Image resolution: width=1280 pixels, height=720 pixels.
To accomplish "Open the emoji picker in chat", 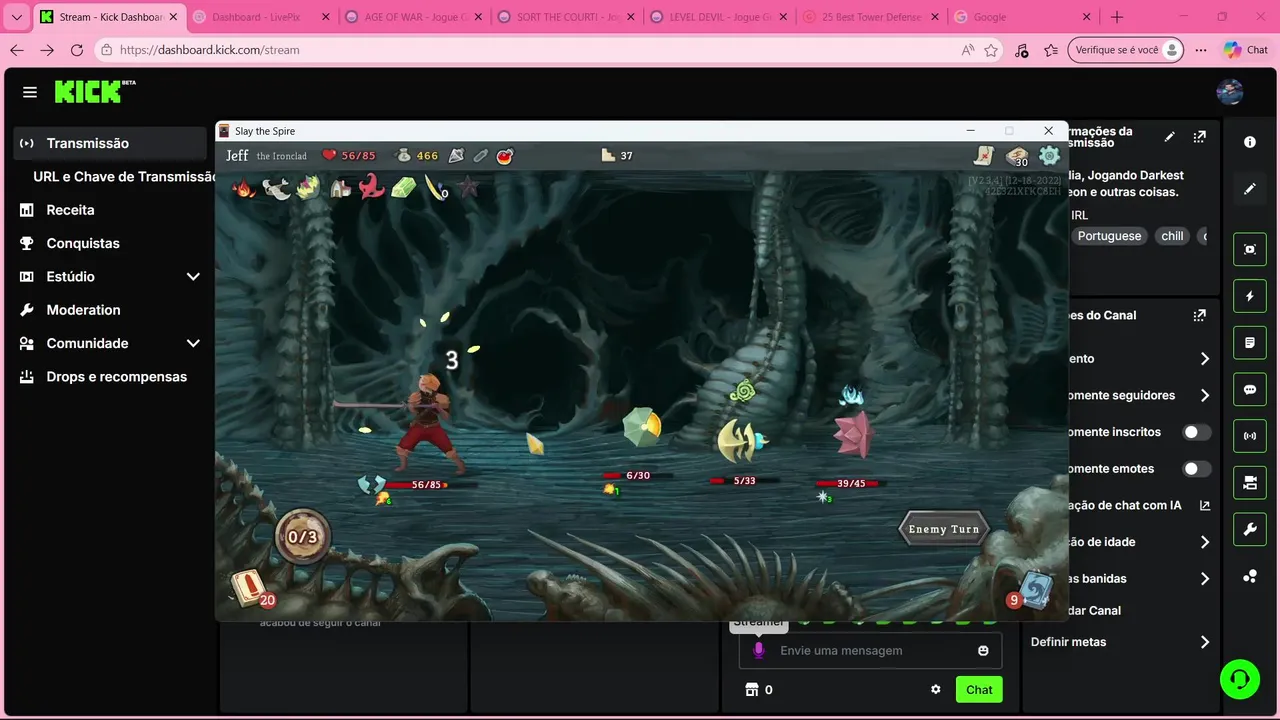I will point(983,651).
